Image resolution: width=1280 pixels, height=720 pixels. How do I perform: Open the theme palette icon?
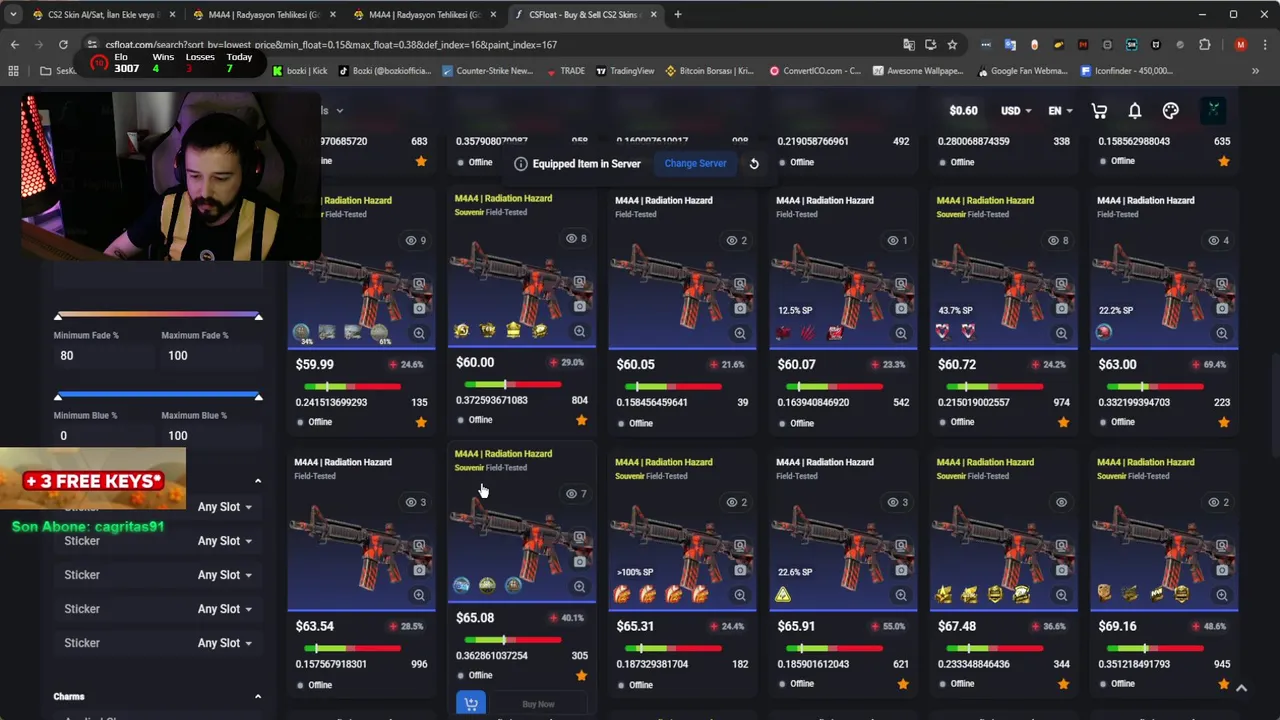tap(1171, 111)
